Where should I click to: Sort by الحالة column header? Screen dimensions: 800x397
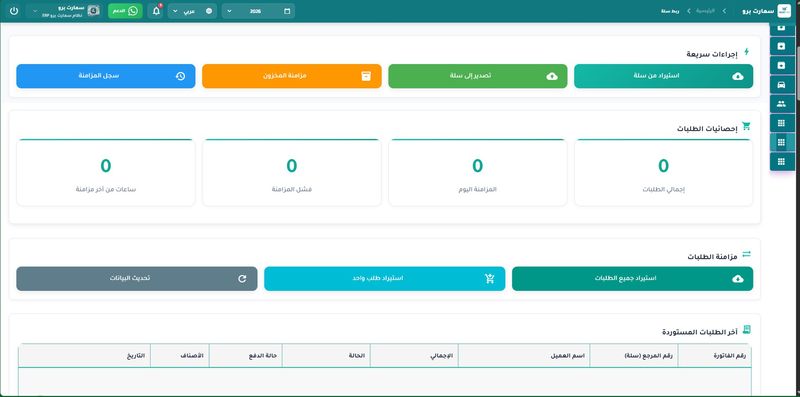326,356
